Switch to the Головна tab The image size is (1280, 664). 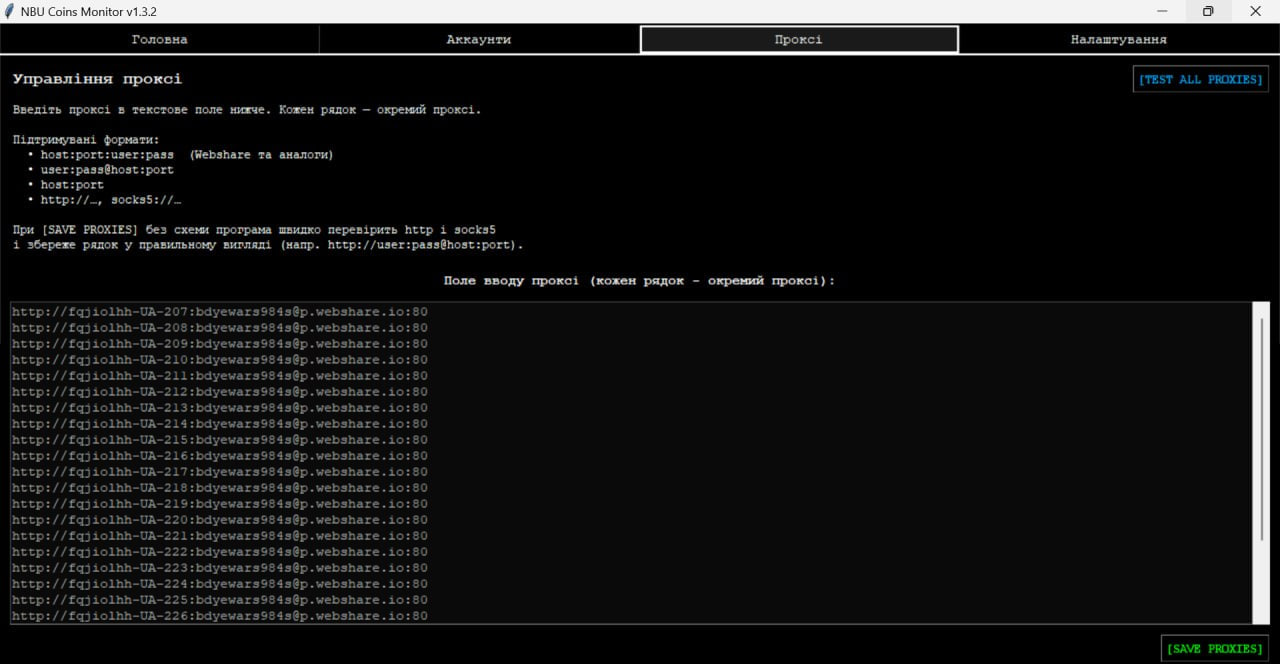pyautogui.click(x=160, y=39)
